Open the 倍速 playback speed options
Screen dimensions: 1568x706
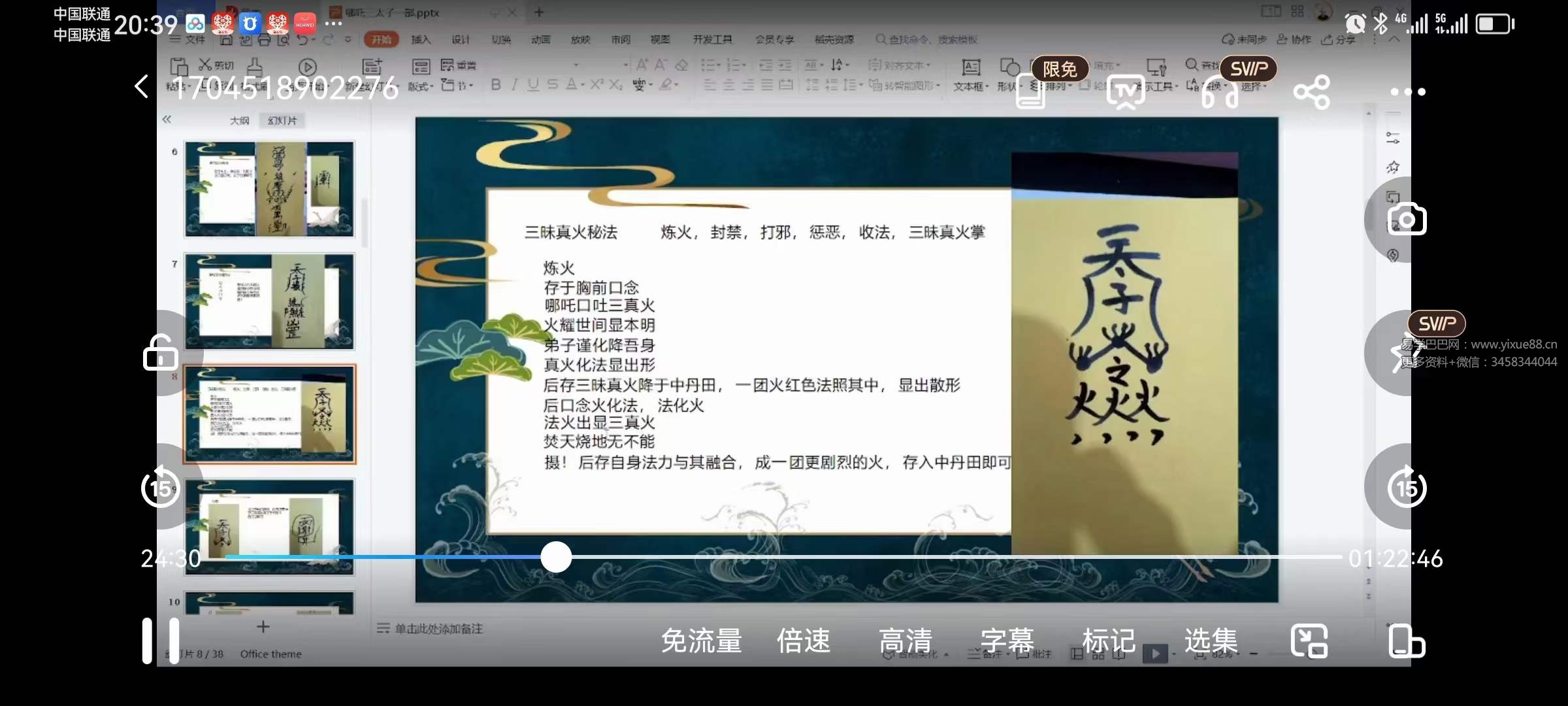pyautogui.click(x=804, y=641)
